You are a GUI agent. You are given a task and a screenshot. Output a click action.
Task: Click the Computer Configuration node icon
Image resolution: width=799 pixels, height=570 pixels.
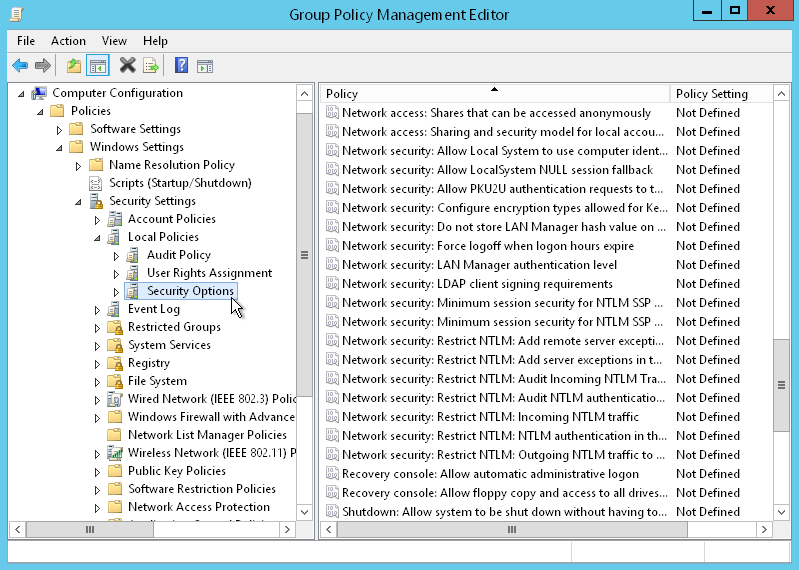(39, 93)
